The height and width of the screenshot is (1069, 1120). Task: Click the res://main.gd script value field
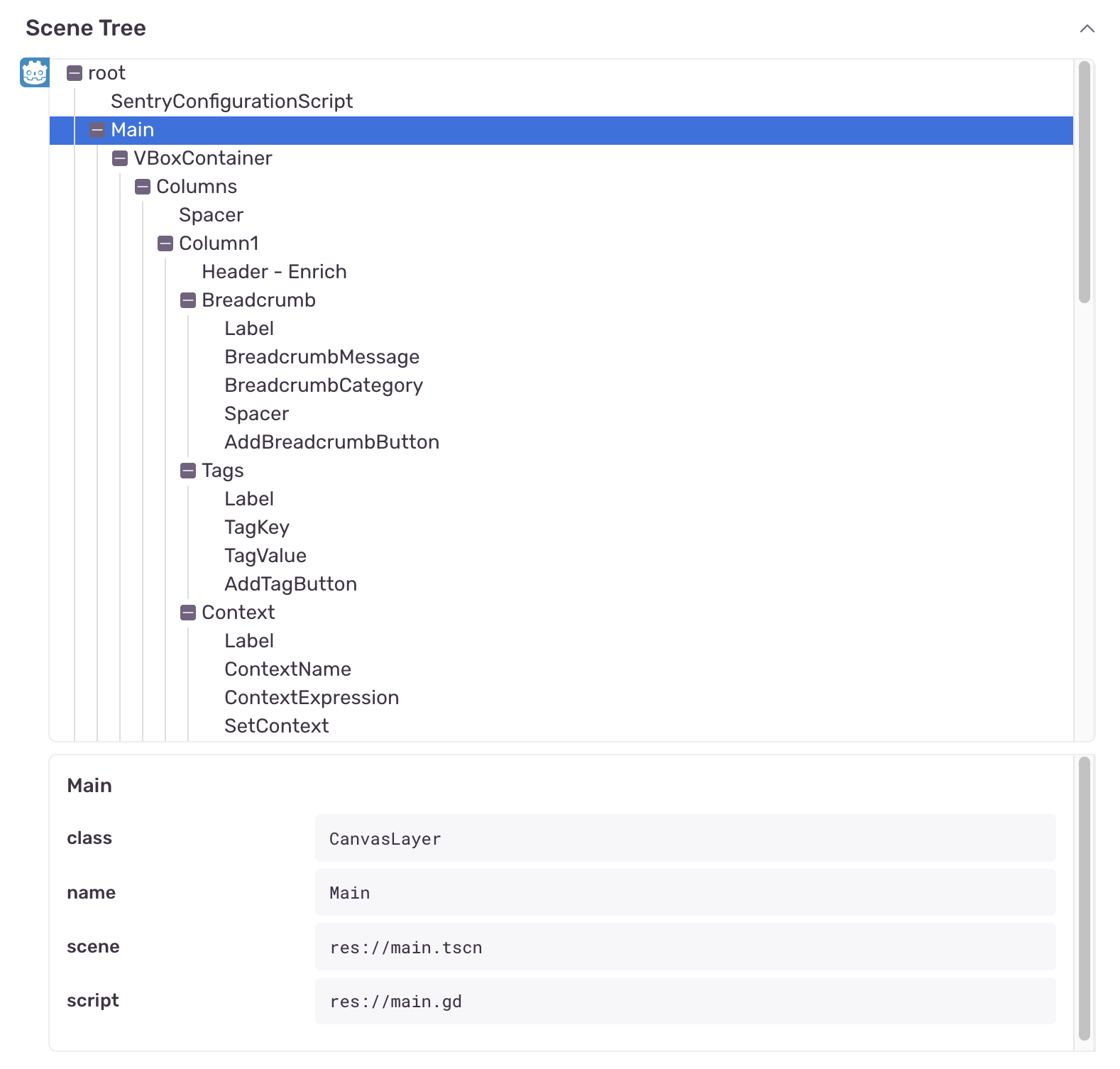[x=685, y=1001]
